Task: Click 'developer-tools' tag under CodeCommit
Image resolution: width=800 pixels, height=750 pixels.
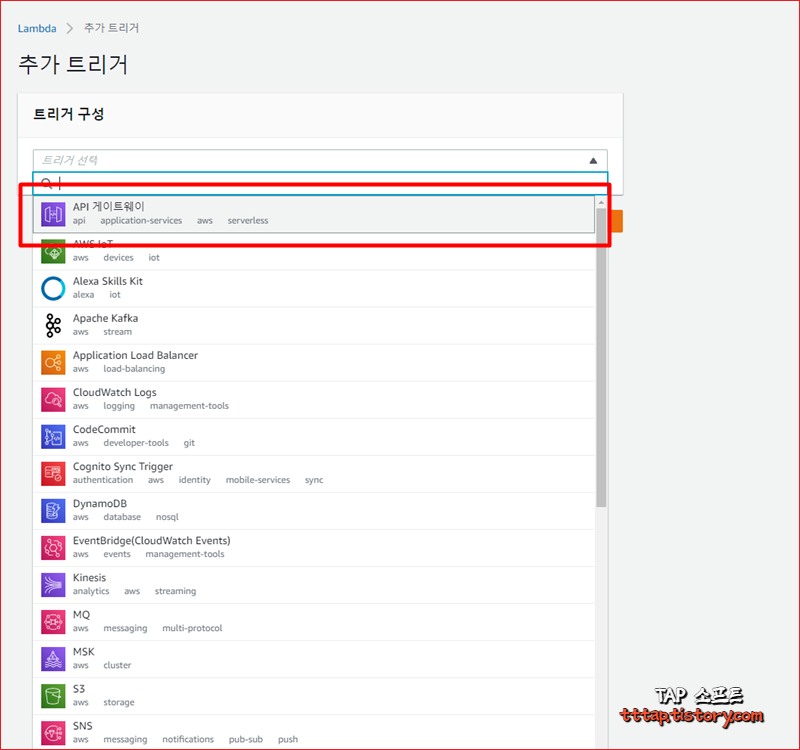Action: (x=136, y=443)
